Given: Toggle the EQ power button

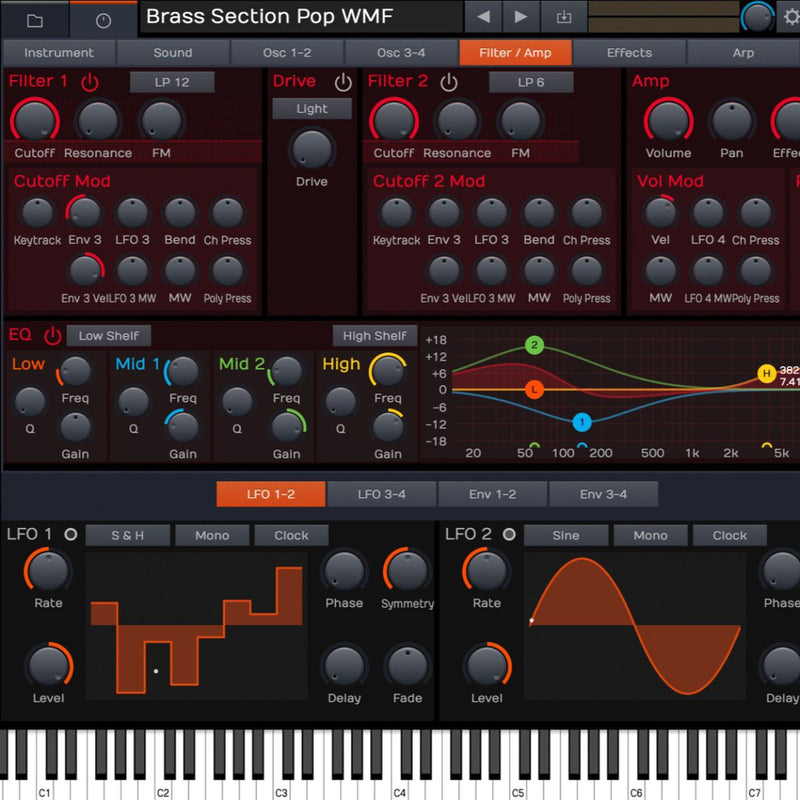Looking at the screenshot, I should (52, 336).
